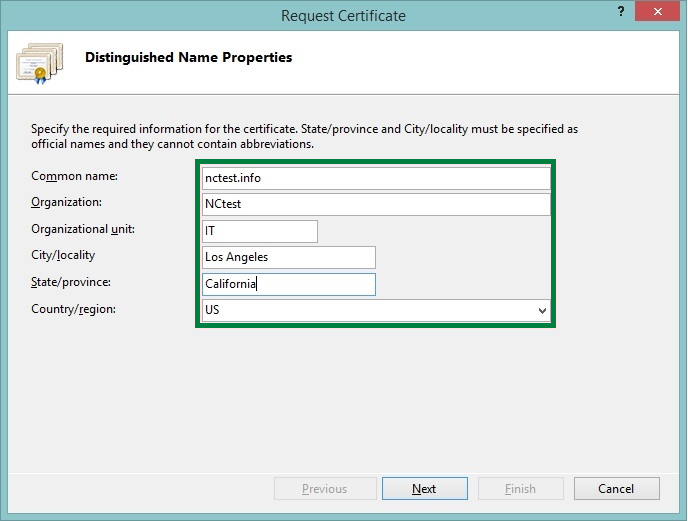Click the State/province field with California
This screenshot has width=688, height=521.
coord(289,284)
